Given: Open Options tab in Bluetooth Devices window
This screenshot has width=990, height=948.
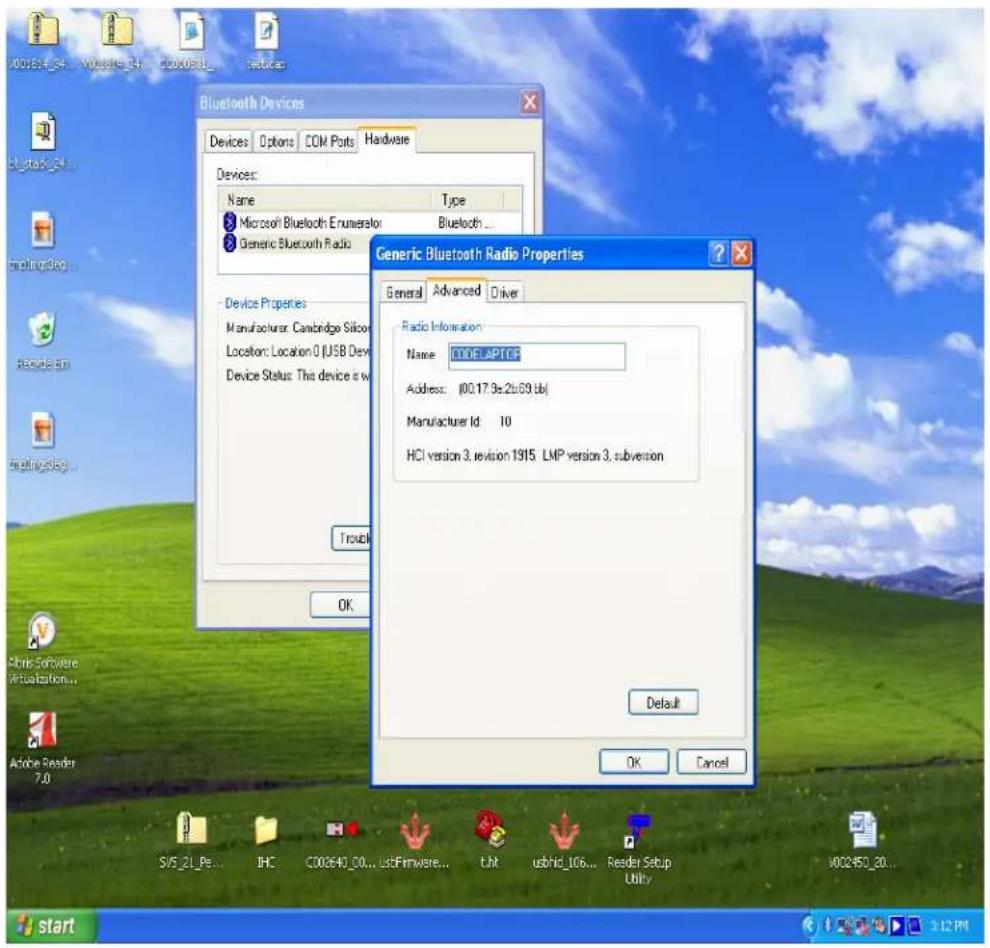Looking at the screenshot, I should pyautogui.click(x=277, y=141).
